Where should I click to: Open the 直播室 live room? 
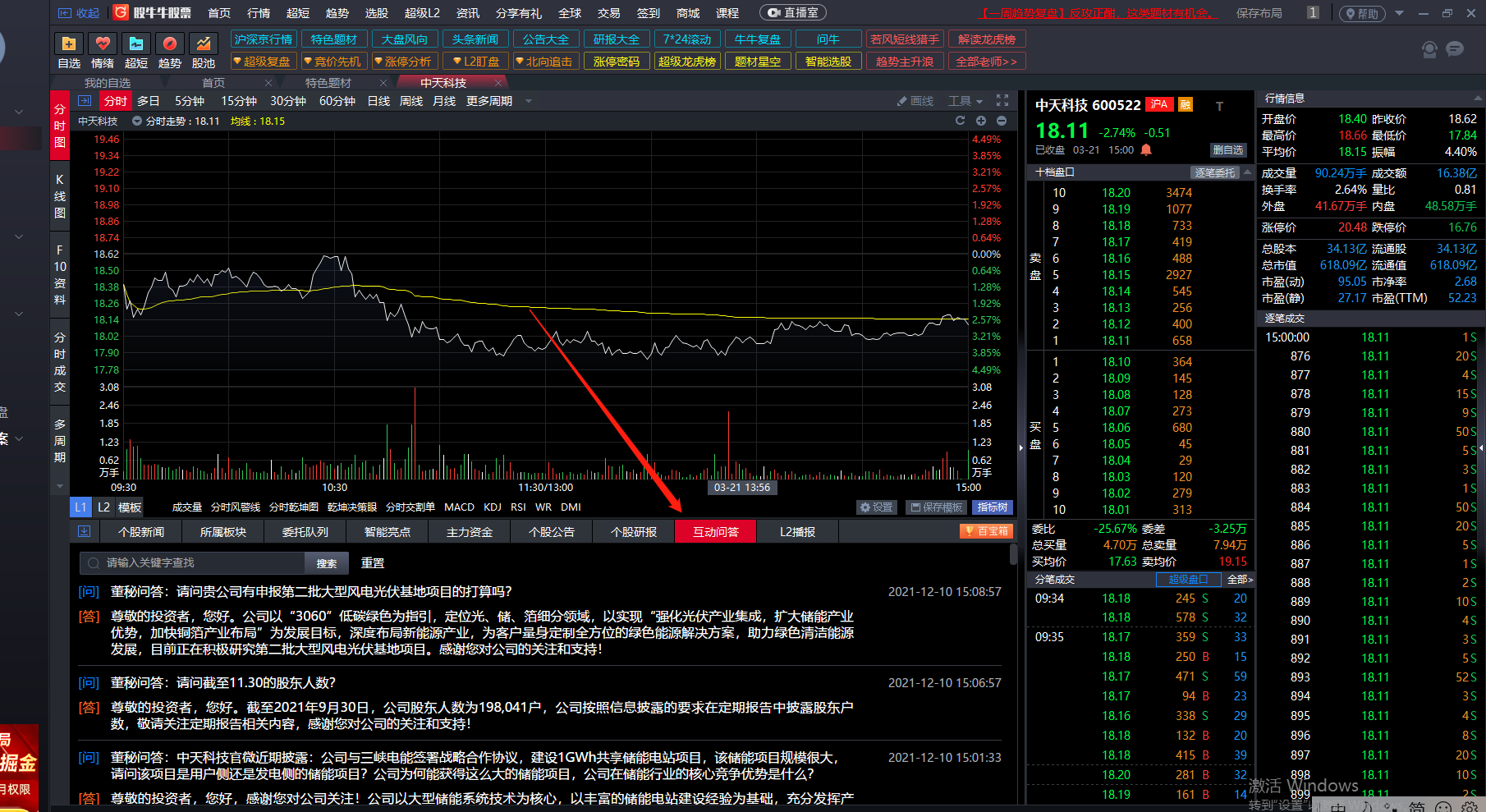(x=793, y=13)
